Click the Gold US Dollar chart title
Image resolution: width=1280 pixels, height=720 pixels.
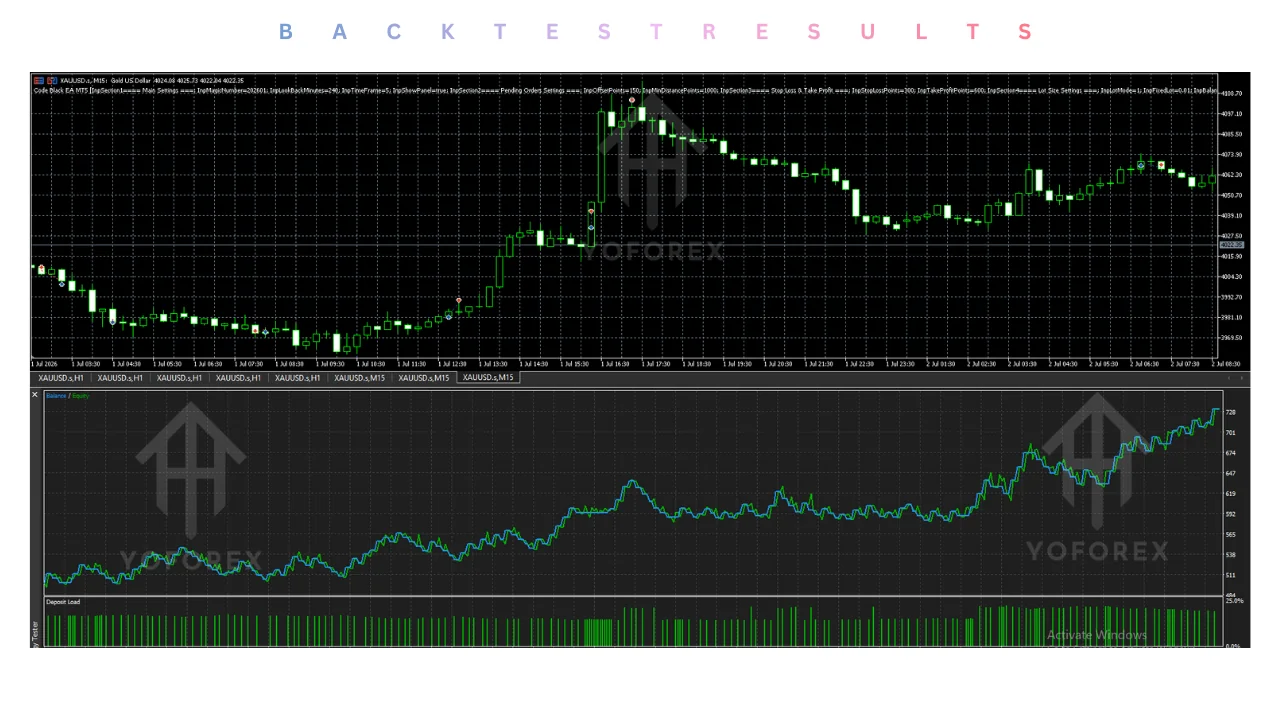130,80
